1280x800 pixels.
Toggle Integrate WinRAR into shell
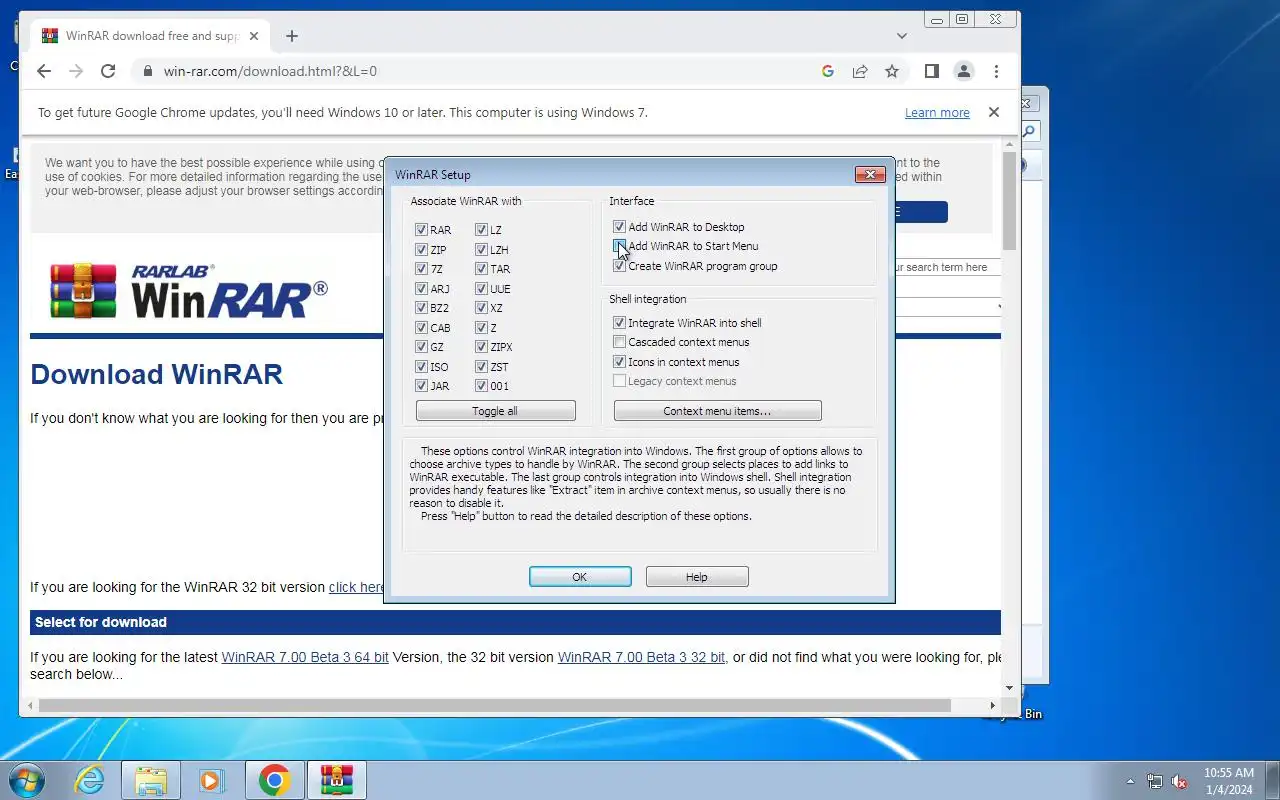coord(619,323)
